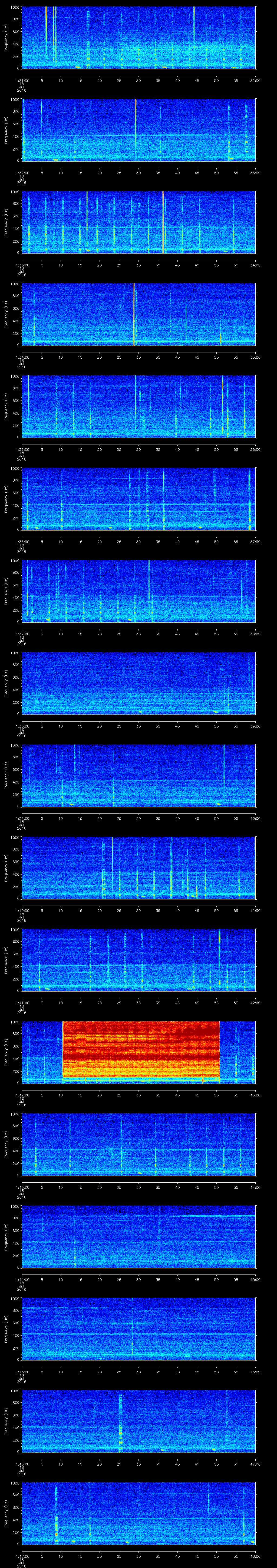
Task: Click the "1:41:00" start time label
Action: tap(22, 1003)
